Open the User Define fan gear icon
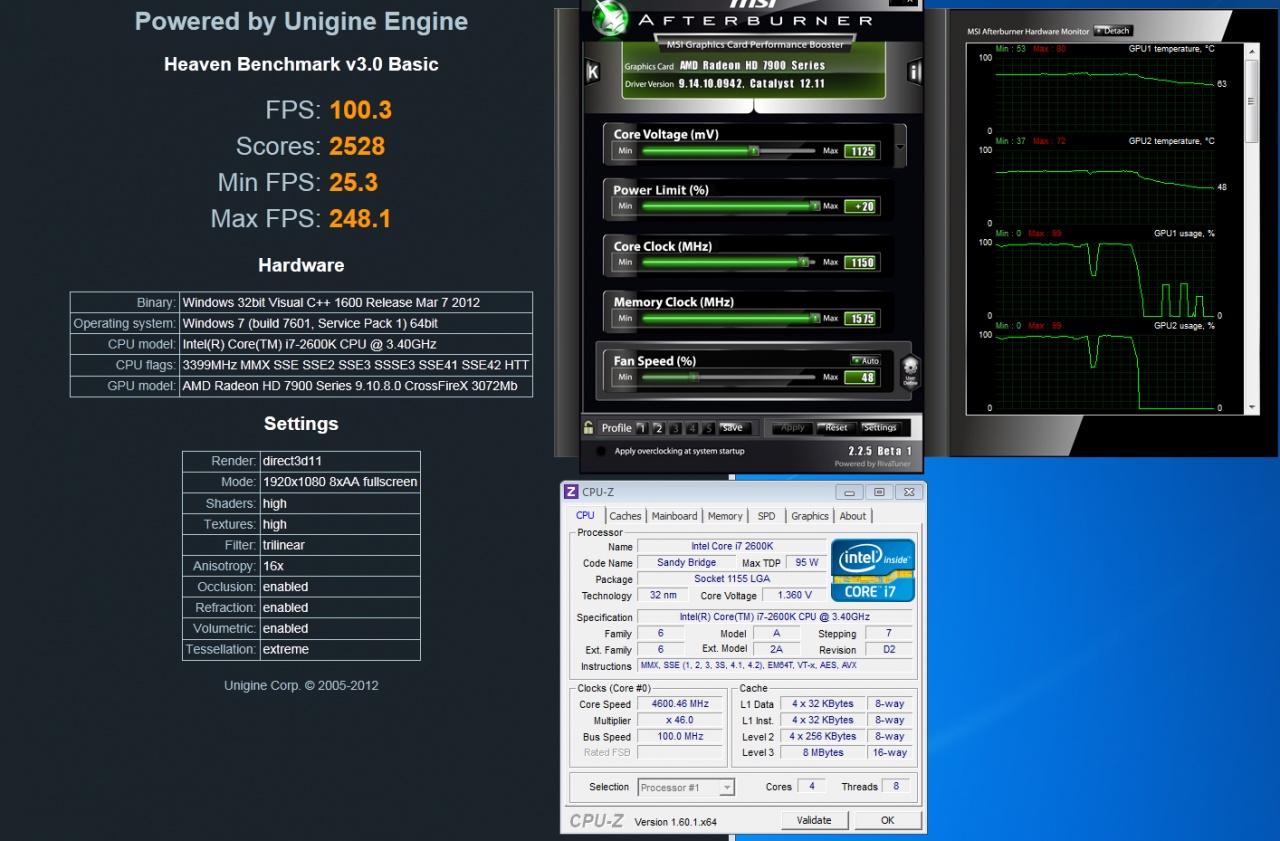The image size is (1280, 841). pyautogui.click(x=909, y=370)
